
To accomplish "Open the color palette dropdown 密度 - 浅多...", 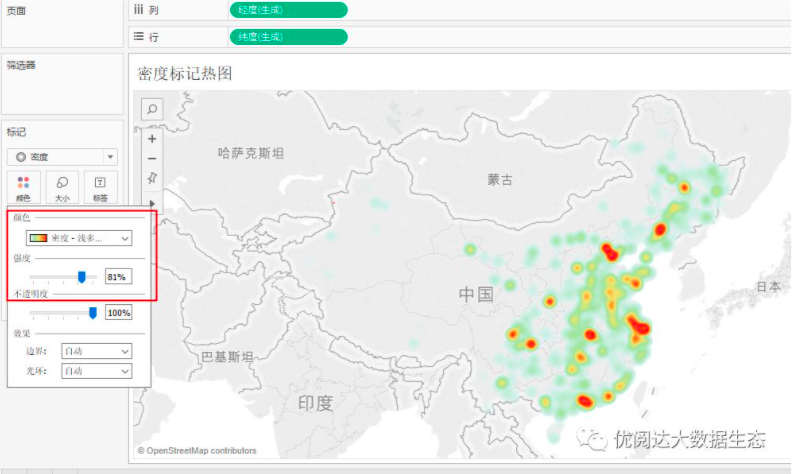I will click(79, 238).
